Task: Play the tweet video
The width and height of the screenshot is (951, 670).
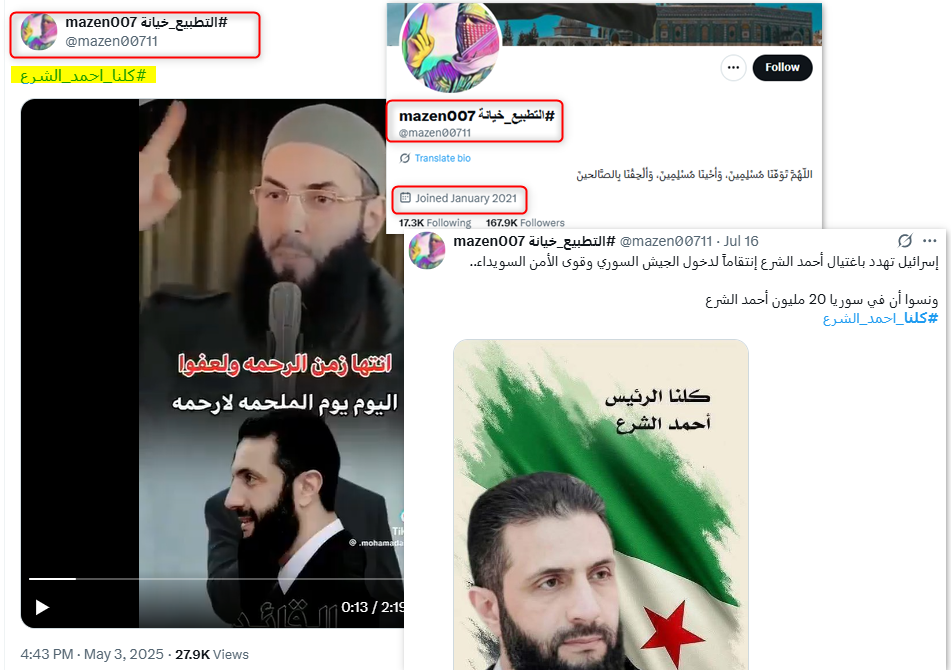Action: tap(42, 607)
